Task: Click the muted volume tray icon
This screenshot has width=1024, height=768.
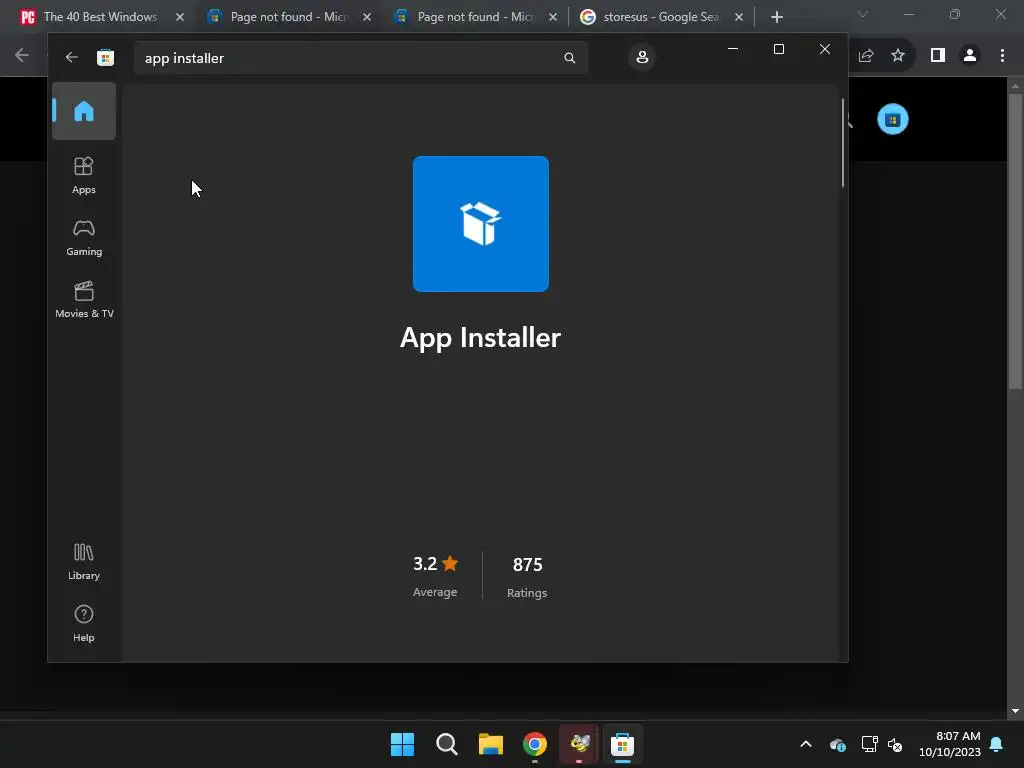Action: pyautogui.click(x=895, y=744)
